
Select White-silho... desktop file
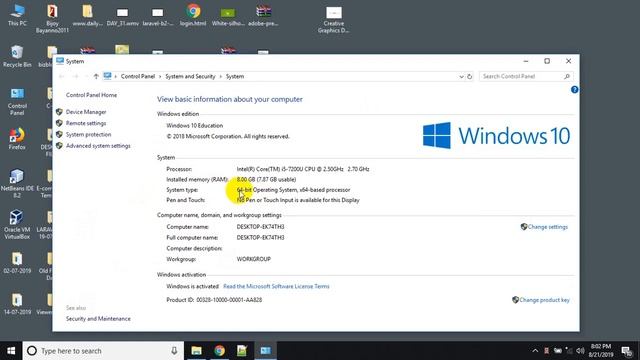click(228, 16)
